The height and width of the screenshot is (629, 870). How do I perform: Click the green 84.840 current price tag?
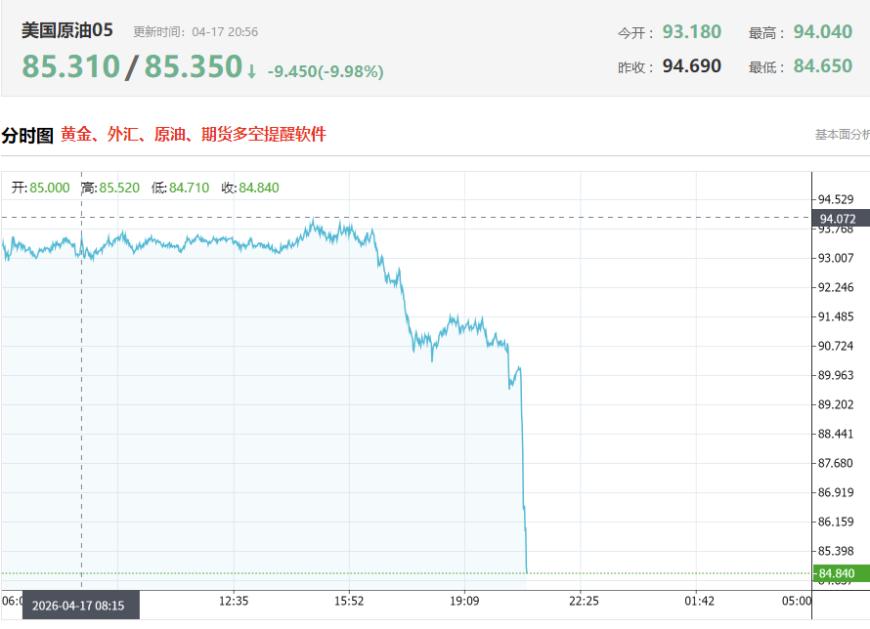point(840,574)
